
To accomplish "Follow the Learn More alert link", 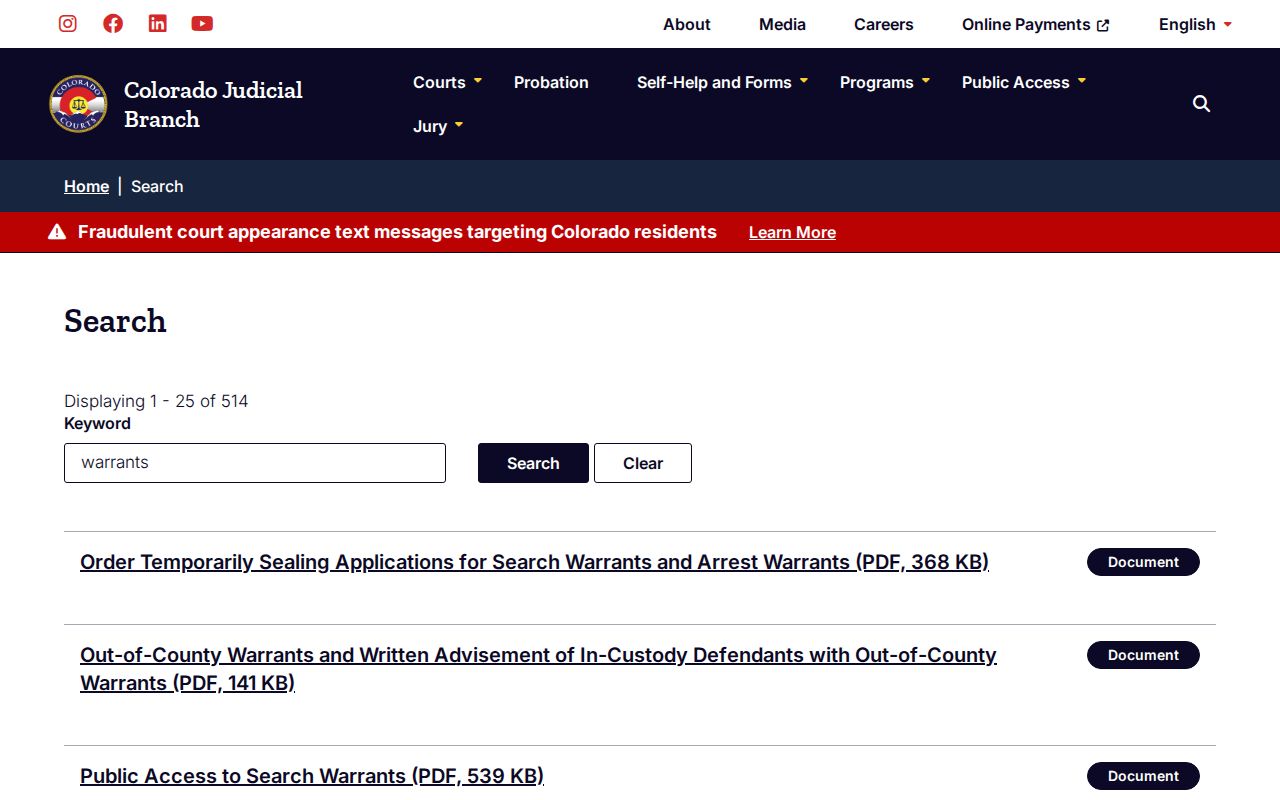I will pos(792,232).
